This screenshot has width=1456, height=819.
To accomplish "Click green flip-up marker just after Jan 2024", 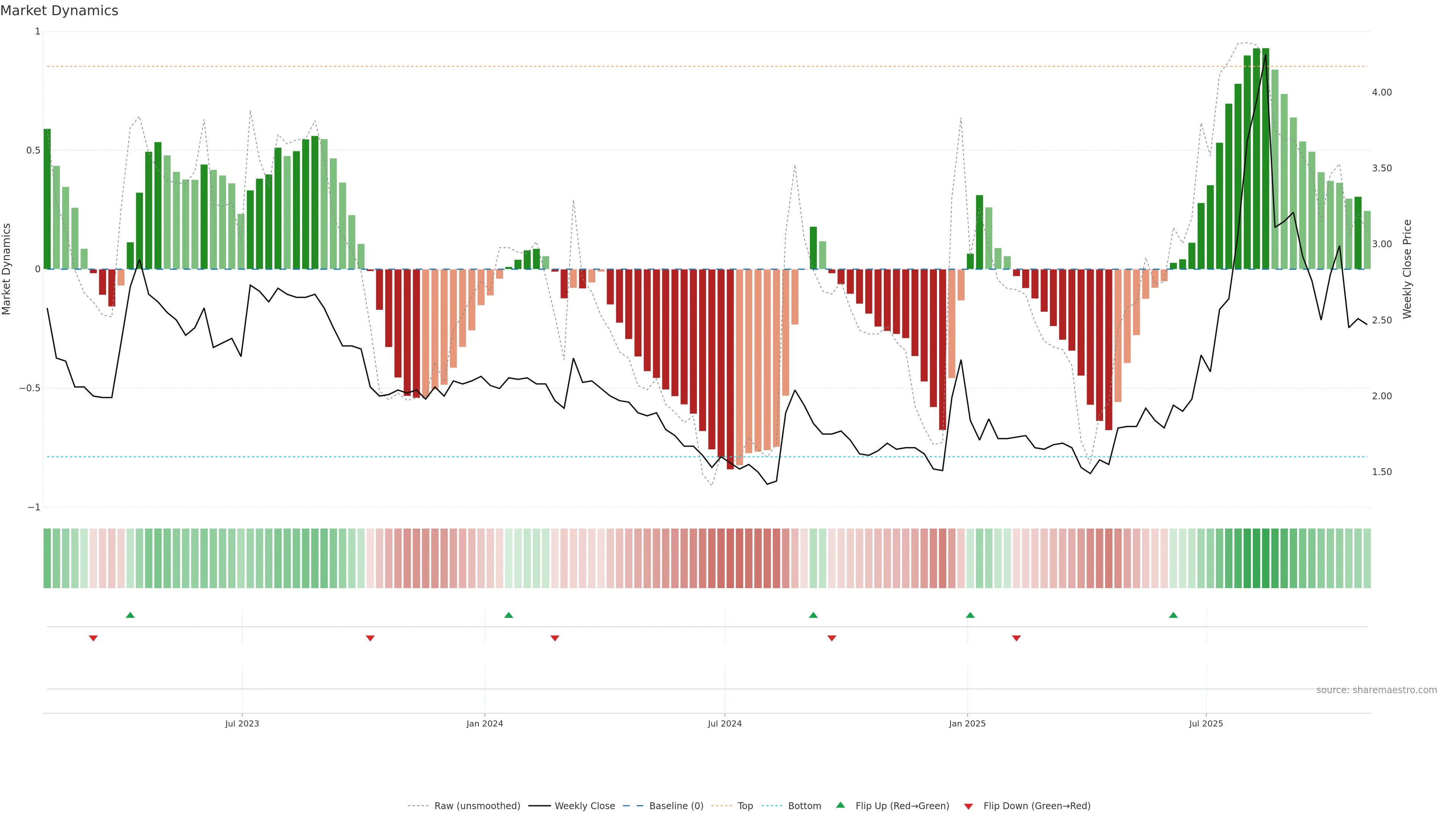I will [x=508, y=615].
